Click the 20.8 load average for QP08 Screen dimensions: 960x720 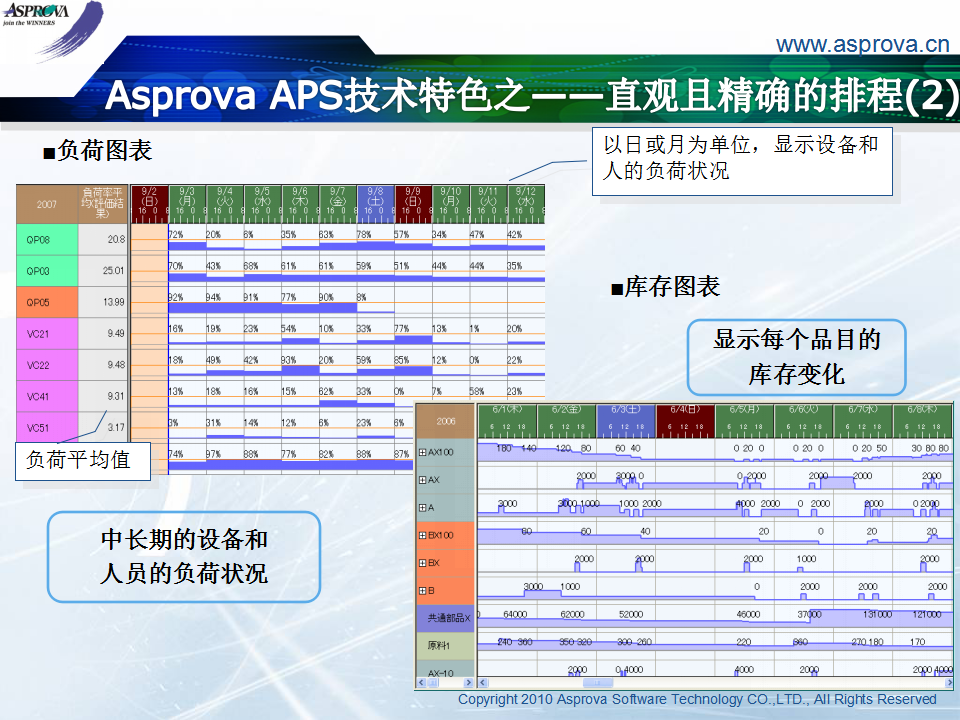point(116,239)
